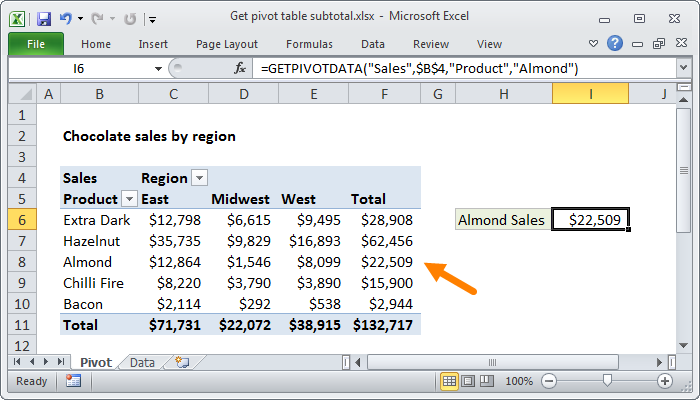Viewport: 700px width, 400px height.
Task: Open the Product filter dropdown
Action: (129, 199)
